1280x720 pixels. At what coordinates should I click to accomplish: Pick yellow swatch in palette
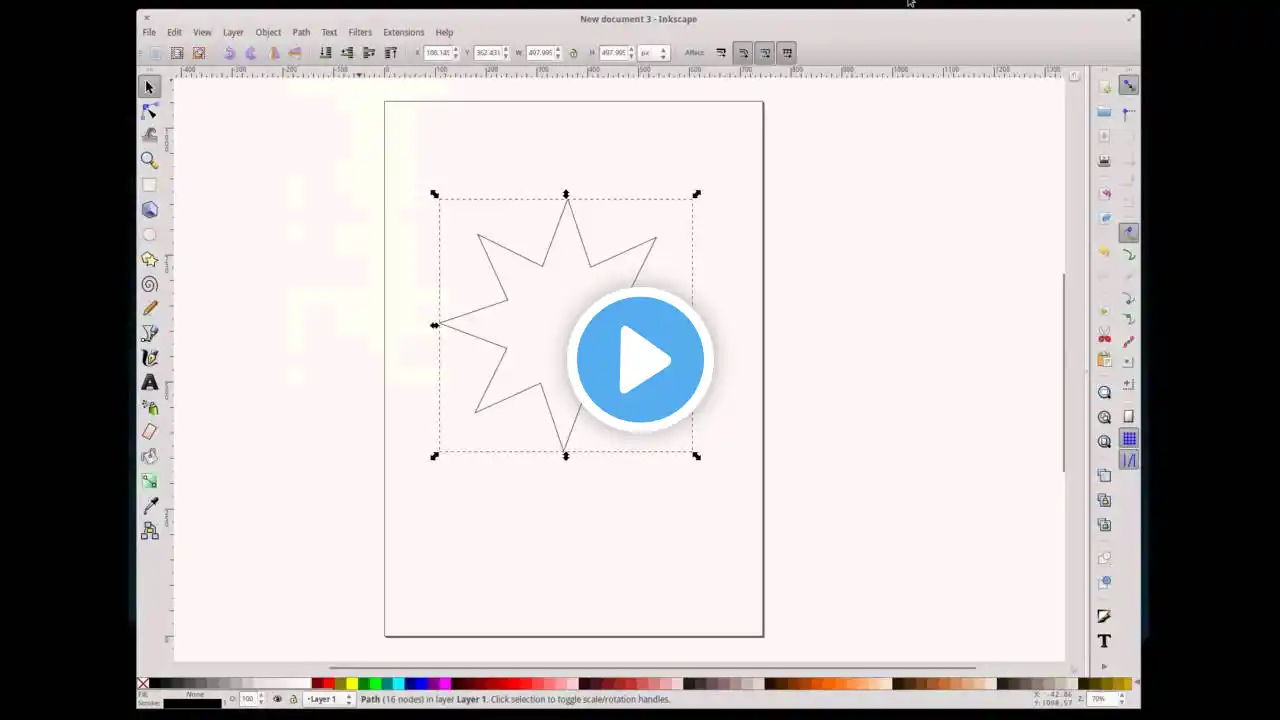tap(351, 684)
